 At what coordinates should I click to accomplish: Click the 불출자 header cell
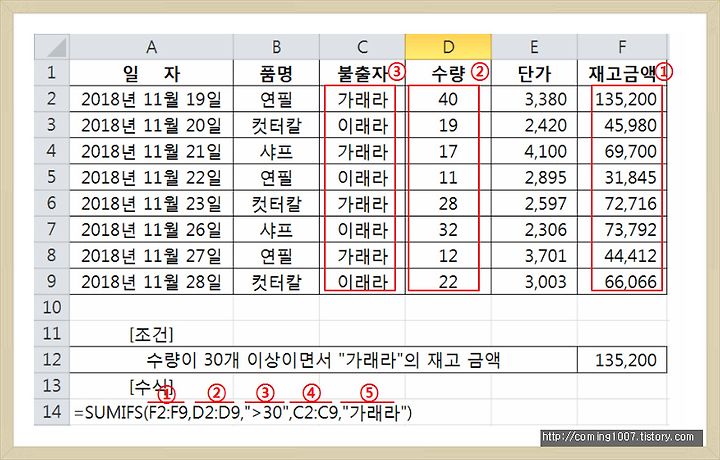pos(362,73)
